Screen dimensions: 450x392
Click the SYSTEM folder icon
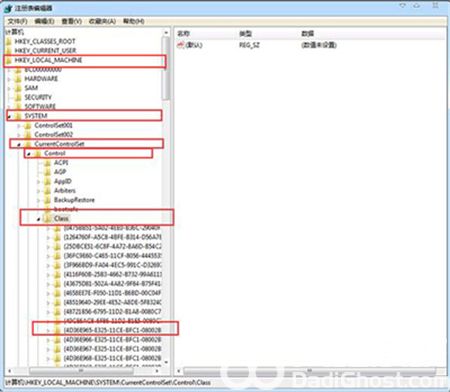coord(18,116)
